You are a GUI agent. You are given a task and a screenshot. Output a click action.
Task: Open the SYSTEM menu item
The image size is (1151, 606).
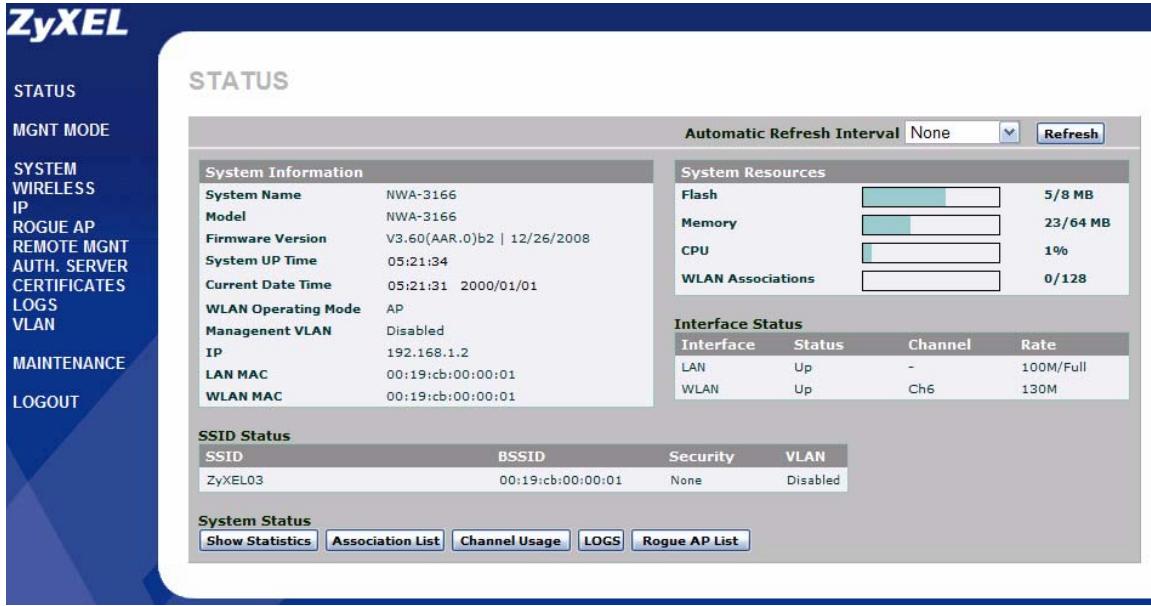tap(45, 169)
